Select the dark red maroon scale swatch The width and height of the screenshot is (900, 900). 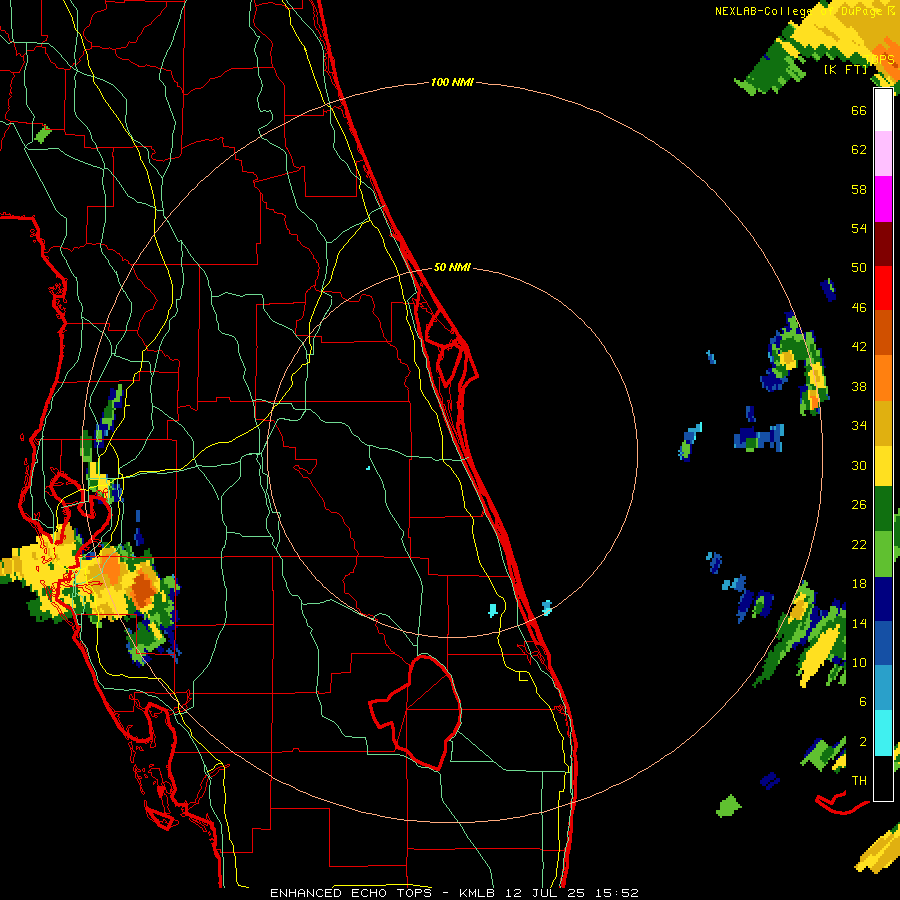tap(883, 244)
